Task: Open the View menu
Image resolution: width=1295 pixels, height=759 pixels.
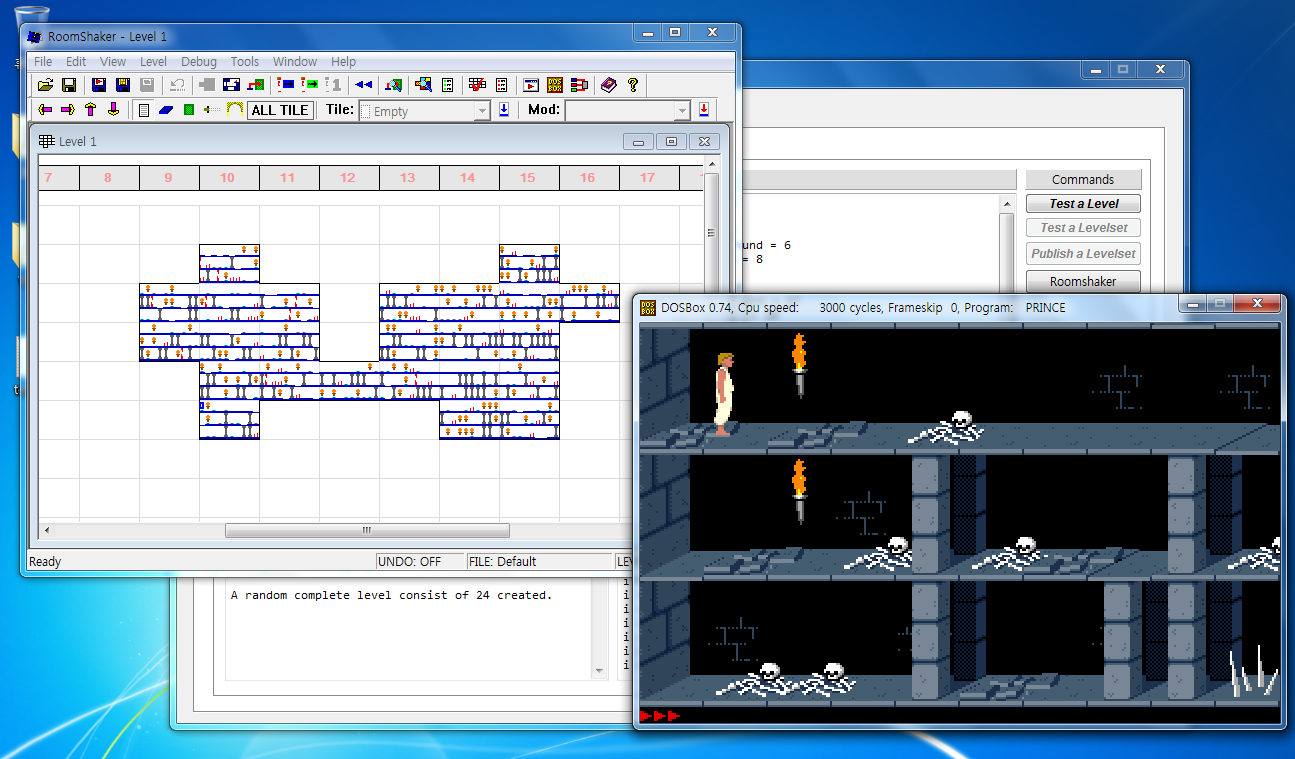Action: pos(113,61)
